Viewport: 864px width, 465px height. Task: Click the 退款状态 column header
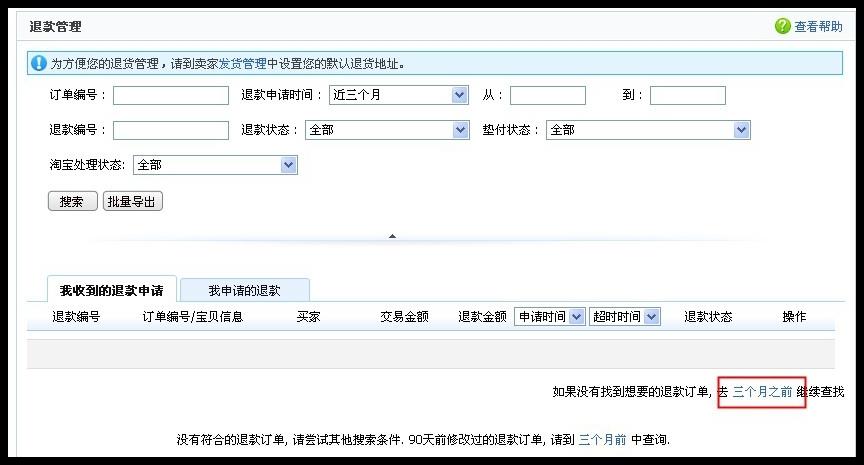click(x=708, y=317)
